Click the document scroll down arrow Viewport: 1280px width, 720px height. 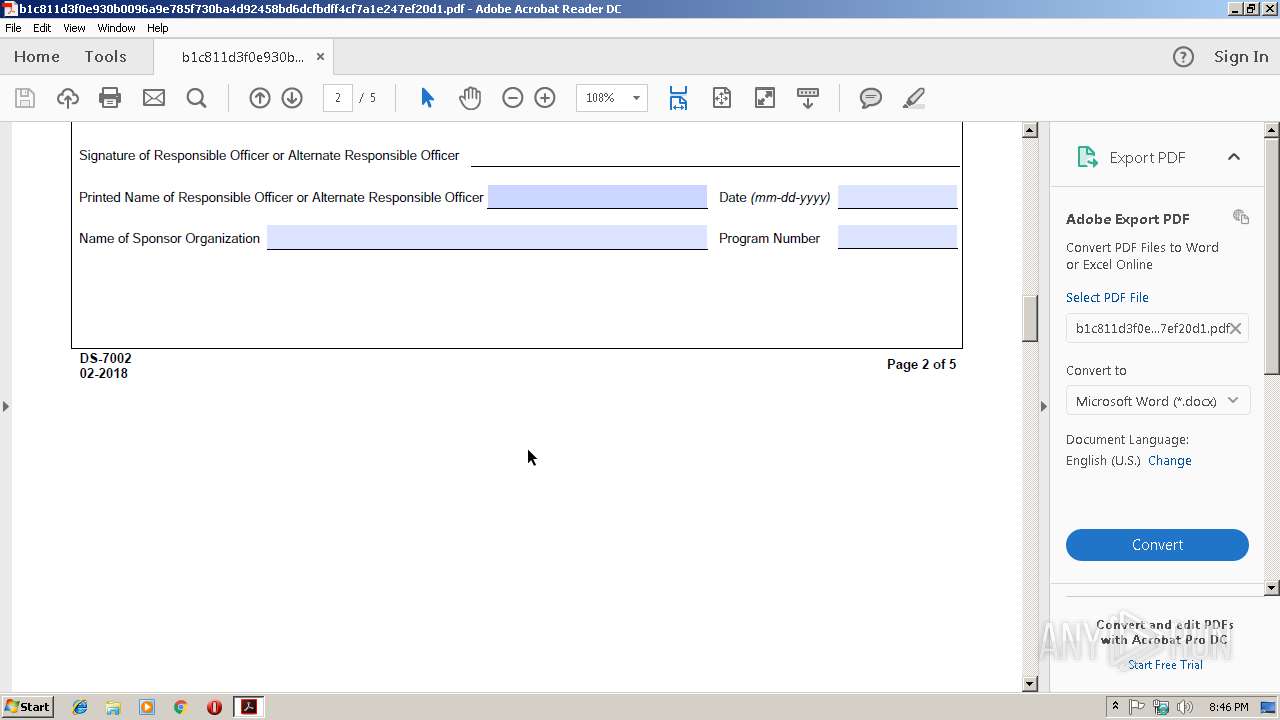pos(1030,684)
